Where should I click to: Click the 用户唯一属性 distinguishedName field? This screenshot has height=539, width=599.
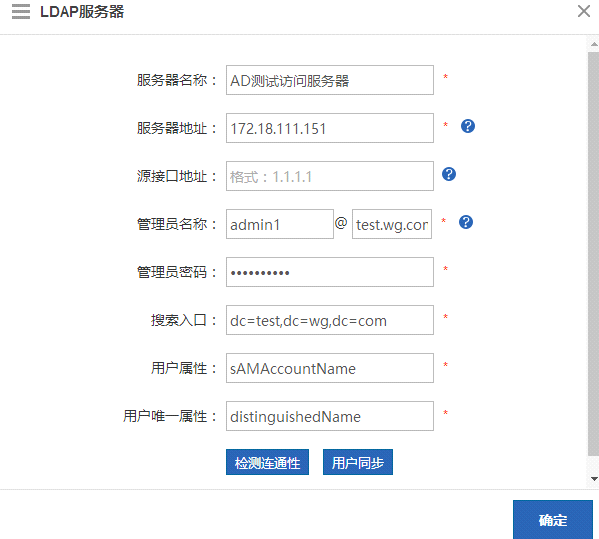pos(330,416)
